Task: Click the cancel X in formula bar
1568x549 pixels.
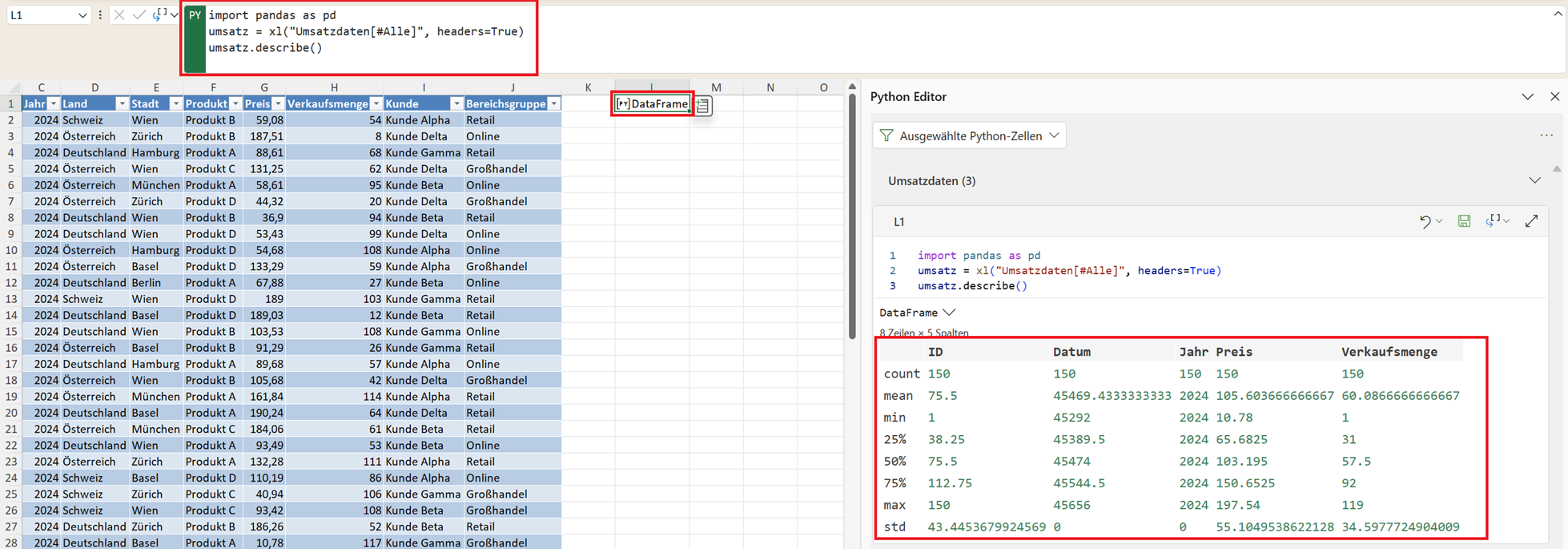Action: tap(119, 14)
